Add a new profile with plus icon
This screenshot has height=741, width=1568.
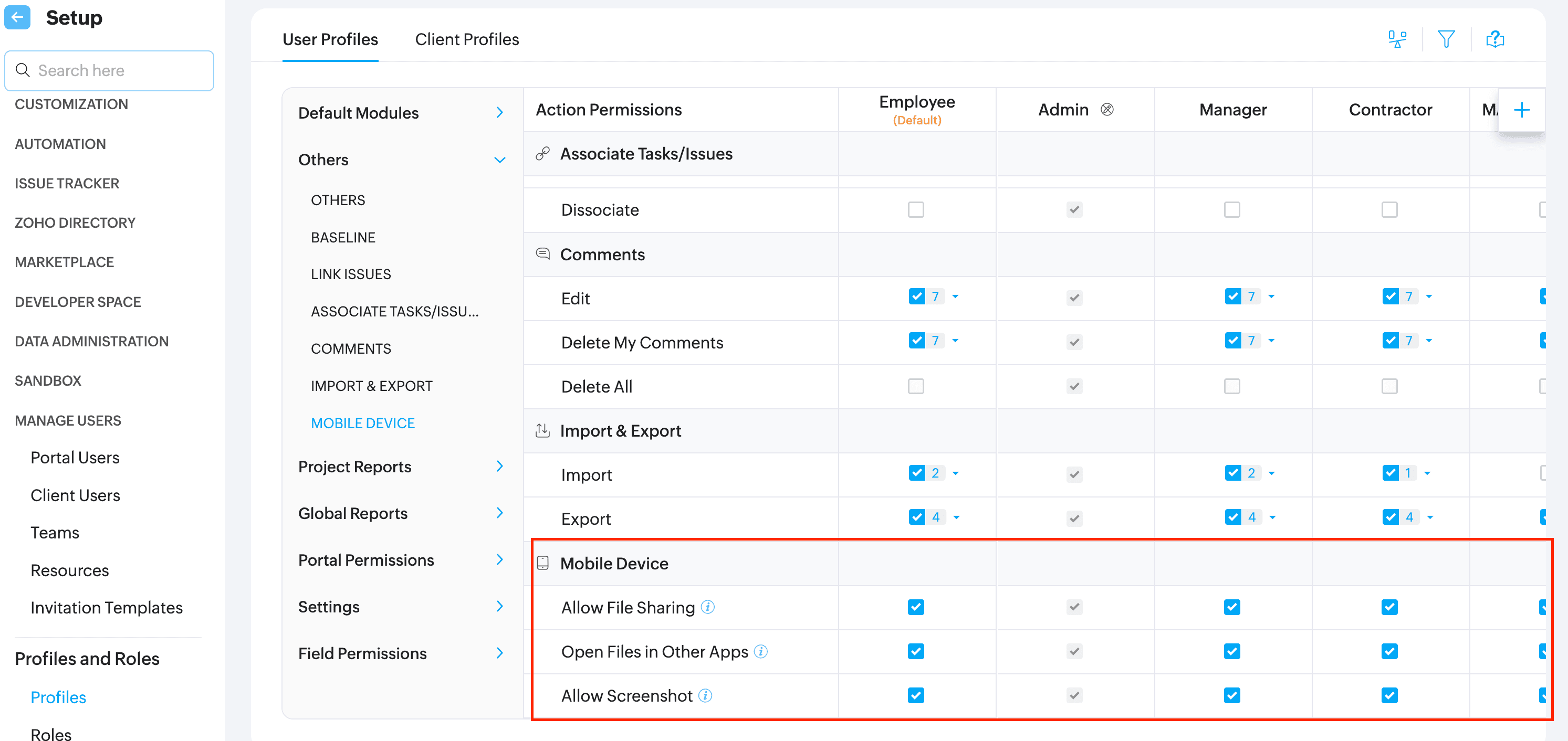1522,110
